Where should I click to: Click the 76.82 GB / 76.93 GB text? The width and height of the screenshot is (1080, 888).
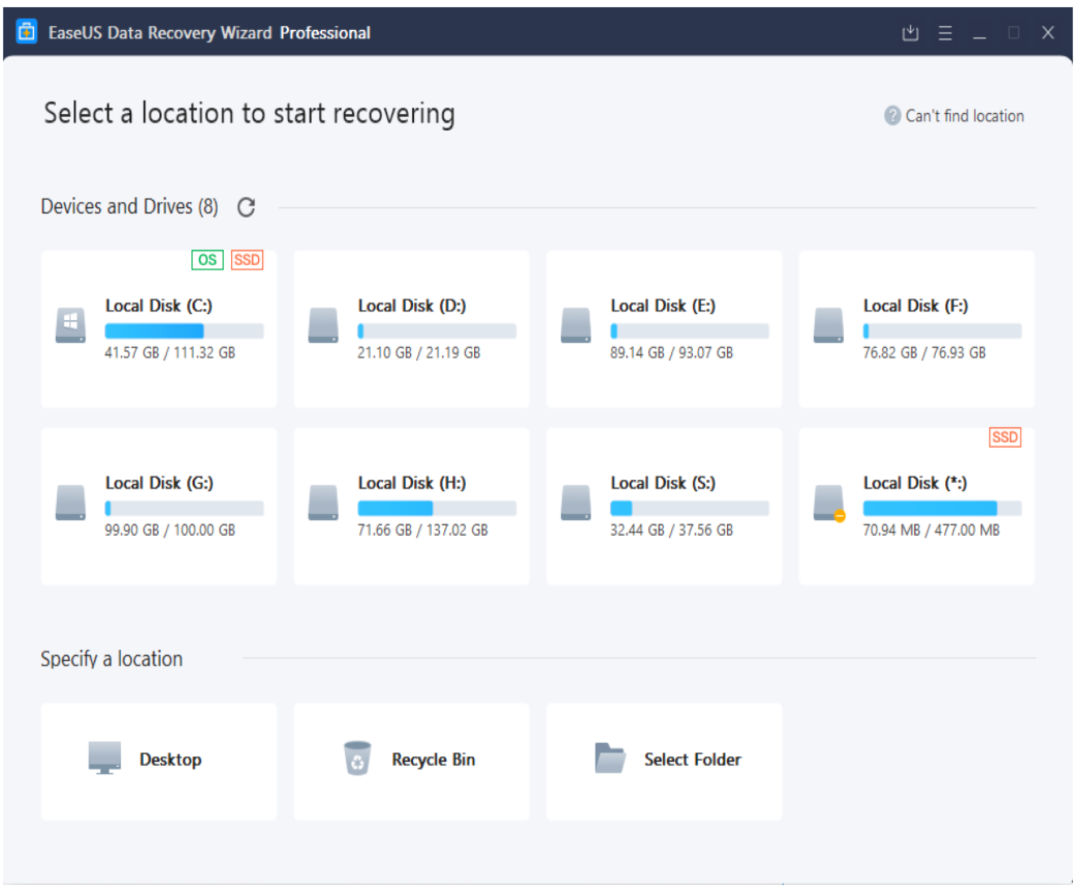924,353
